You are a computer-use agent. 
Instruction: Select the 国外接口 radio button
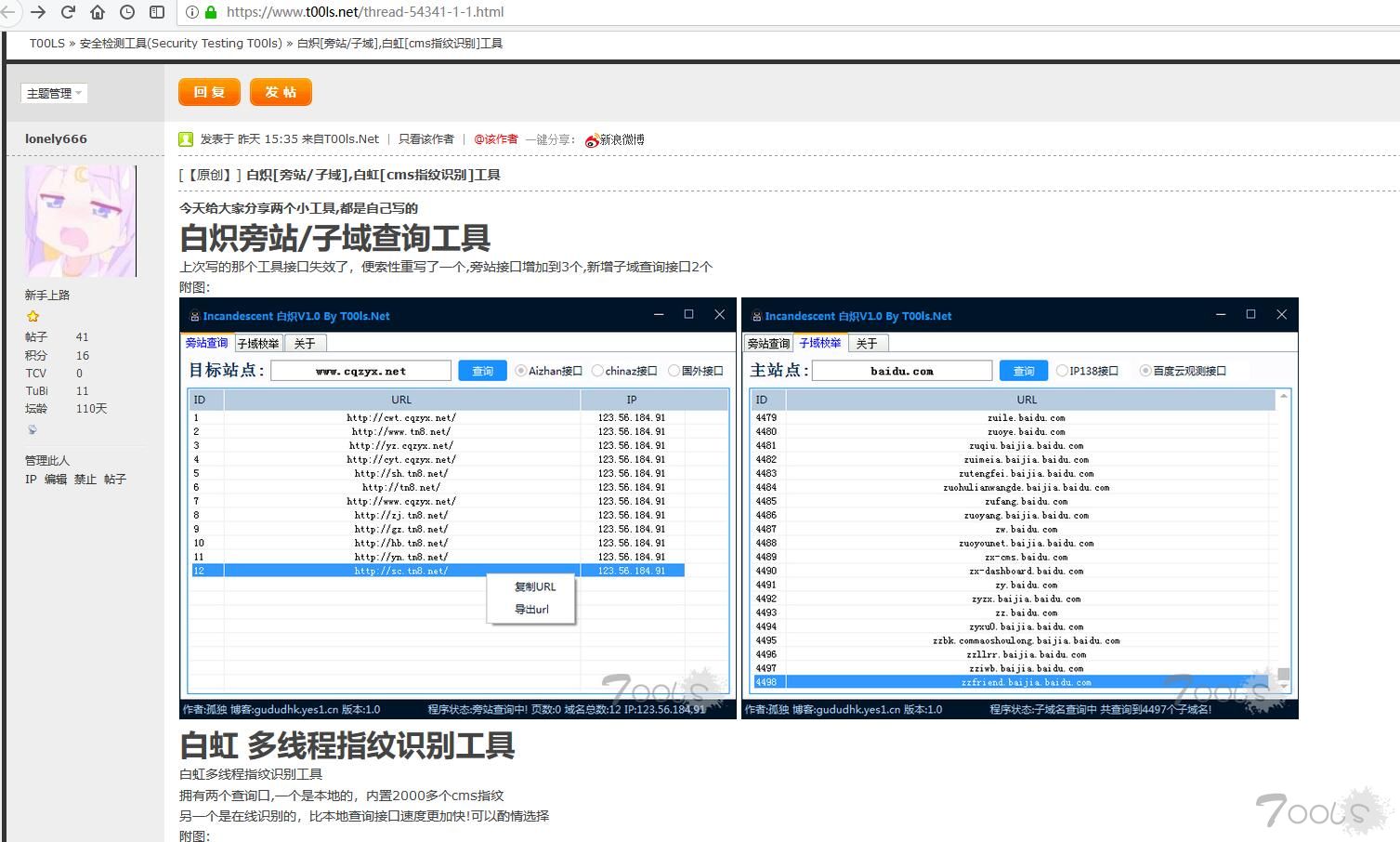click(x=674, y=371)
